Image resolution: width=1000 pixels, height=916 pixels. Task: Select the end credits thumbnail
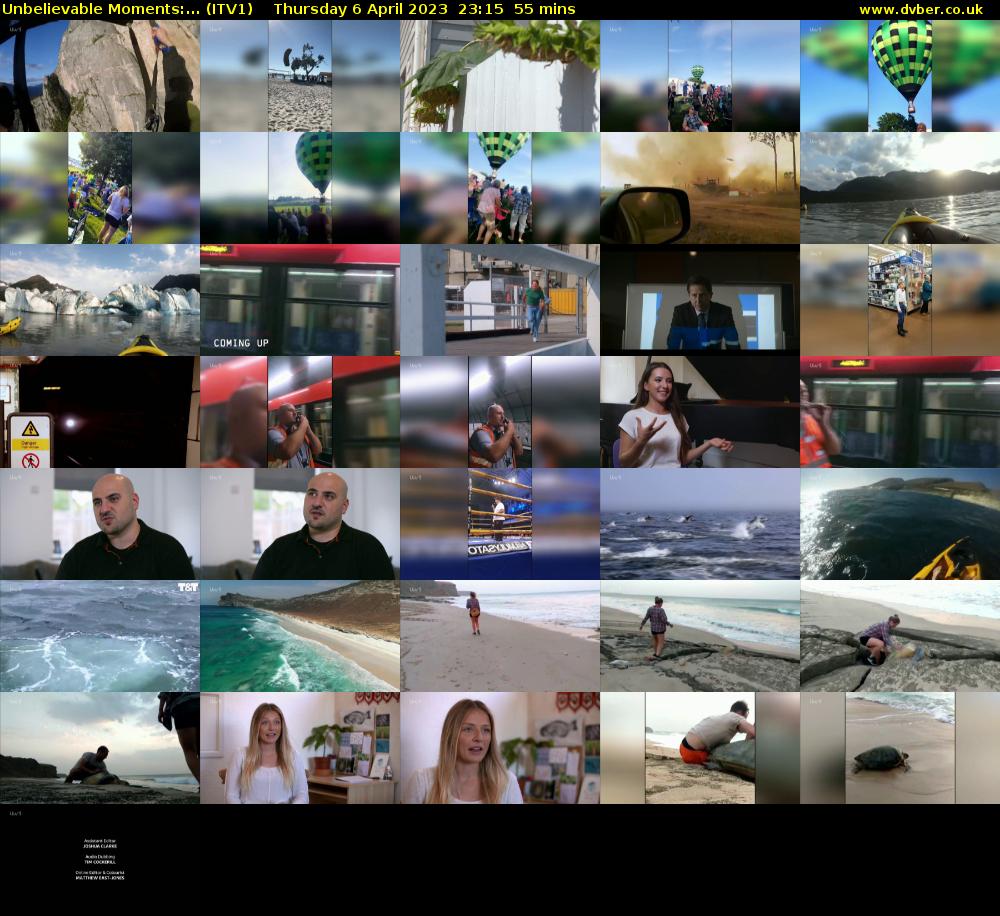(100, 860)
